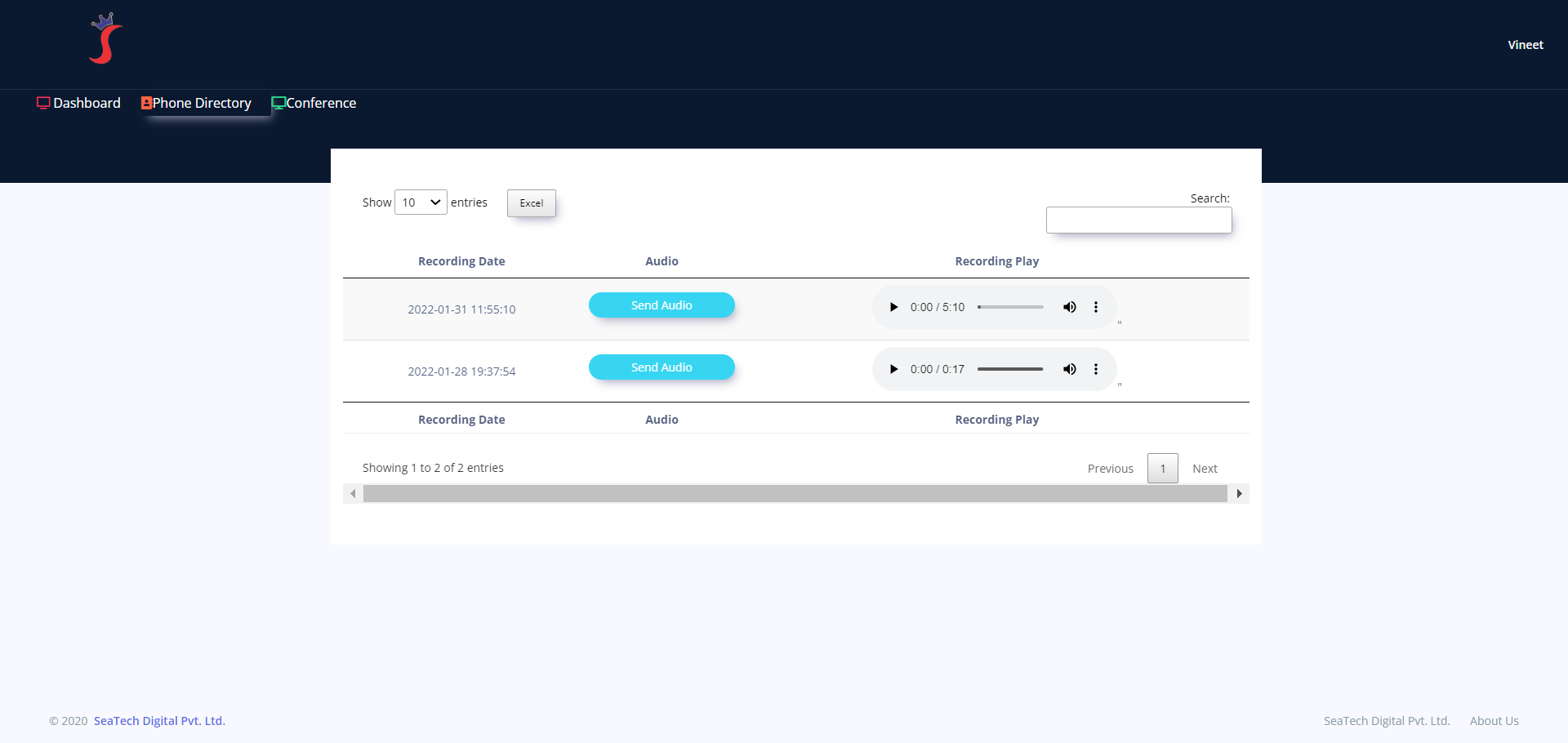Open more options for first audio player

point(1096,307)
